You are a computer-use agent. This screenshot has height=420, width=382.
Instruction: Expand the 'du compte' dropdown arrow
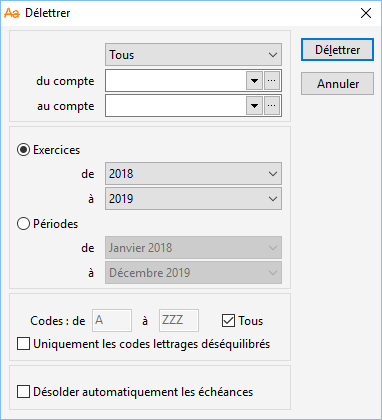click(x=254, y=81)
